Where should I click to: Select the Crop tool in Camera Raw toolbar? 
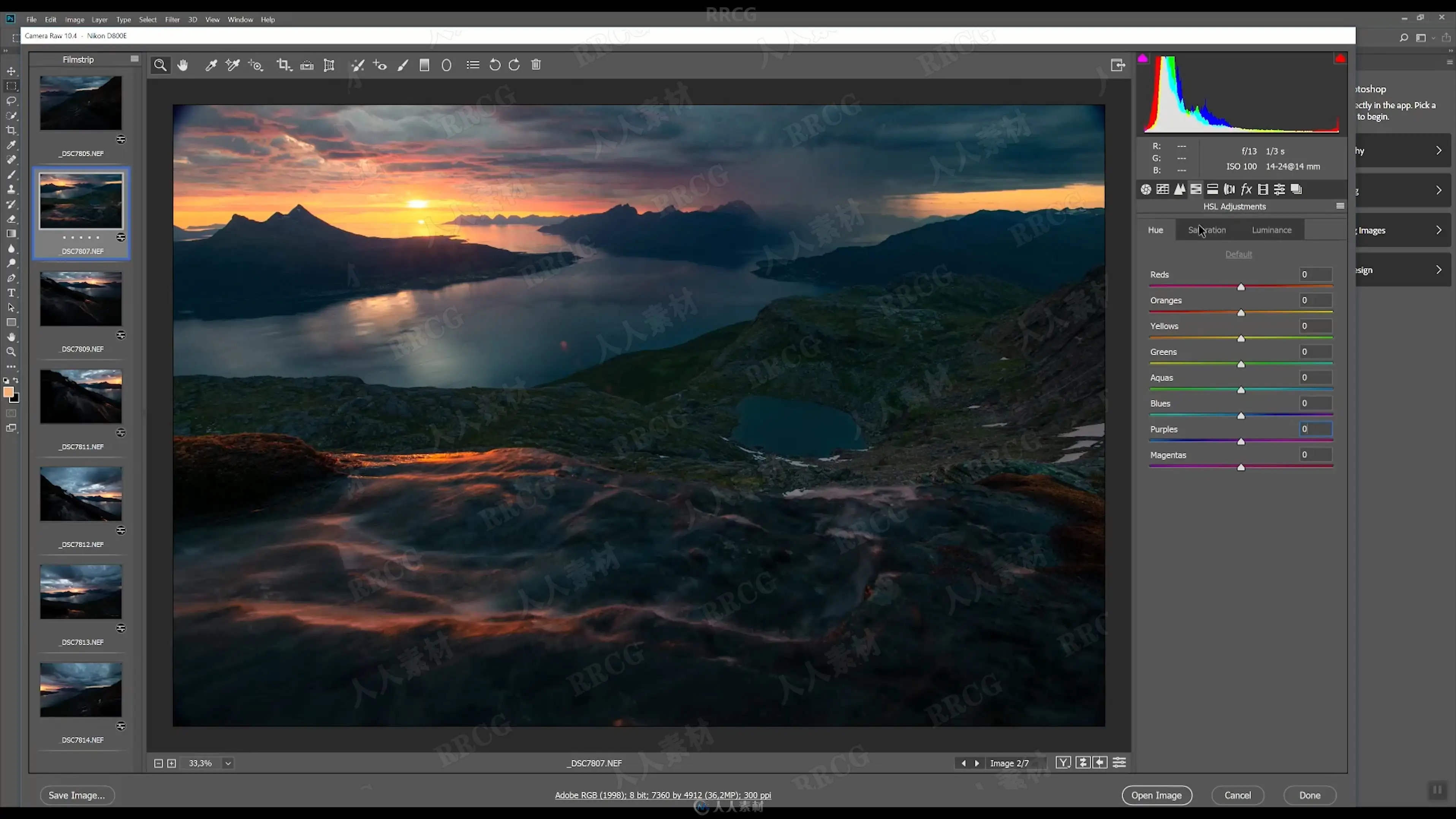click(283, 65)
